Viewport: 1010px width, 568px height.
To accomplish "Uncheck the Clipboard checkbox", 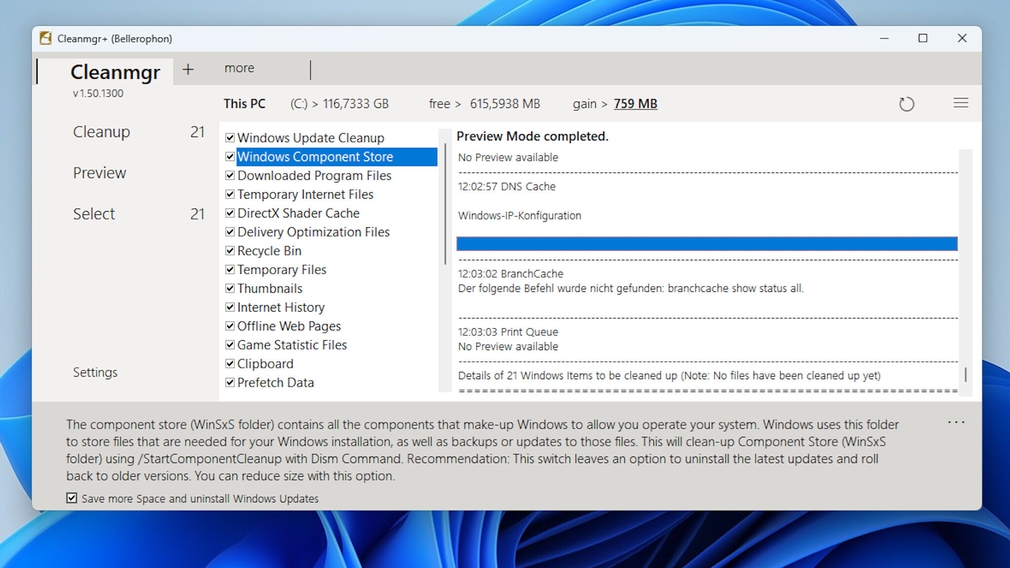I will point(230,363).
